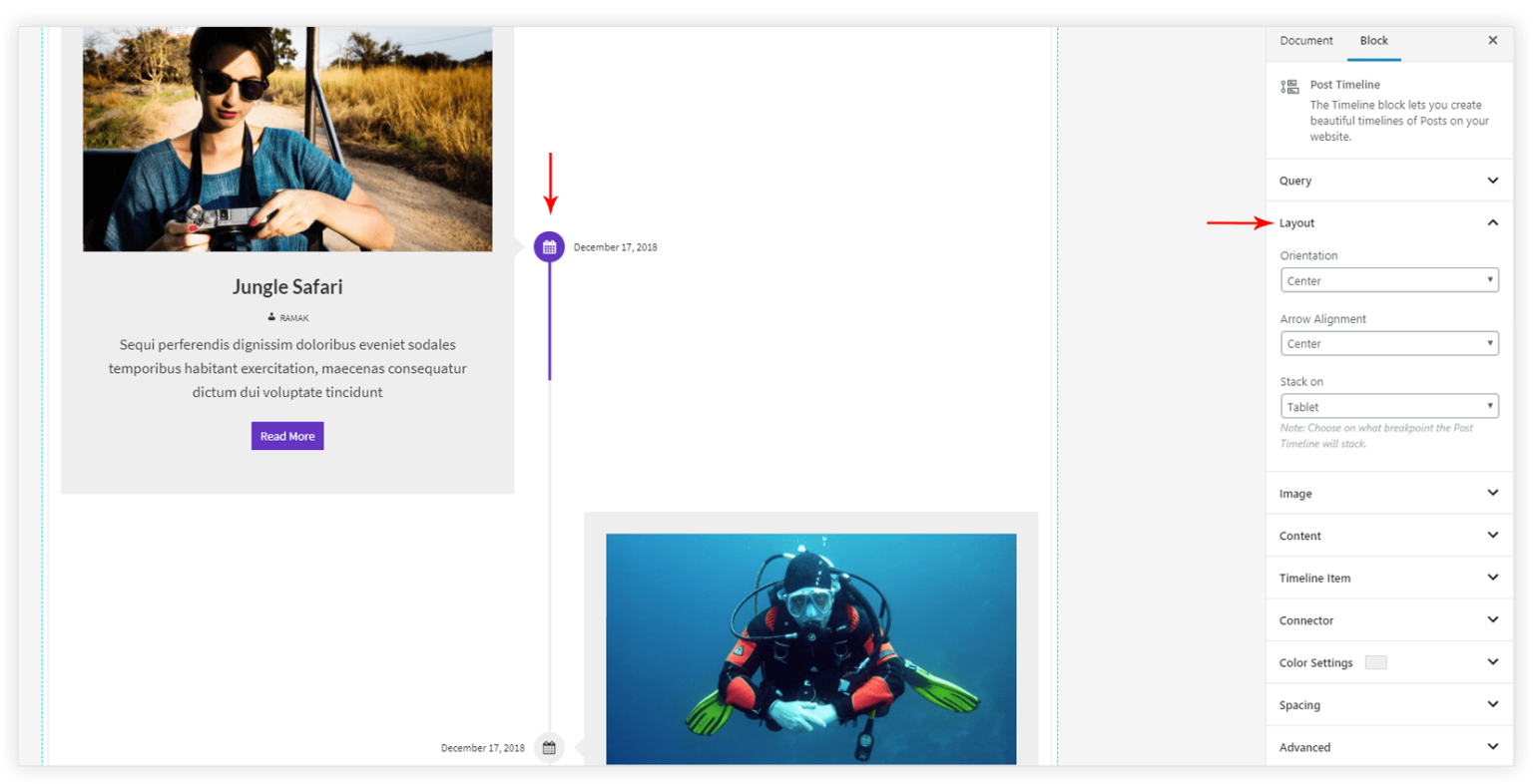1533x784 pixels.
Task: Click the Post Timeline block icon
Action: 1289,87
